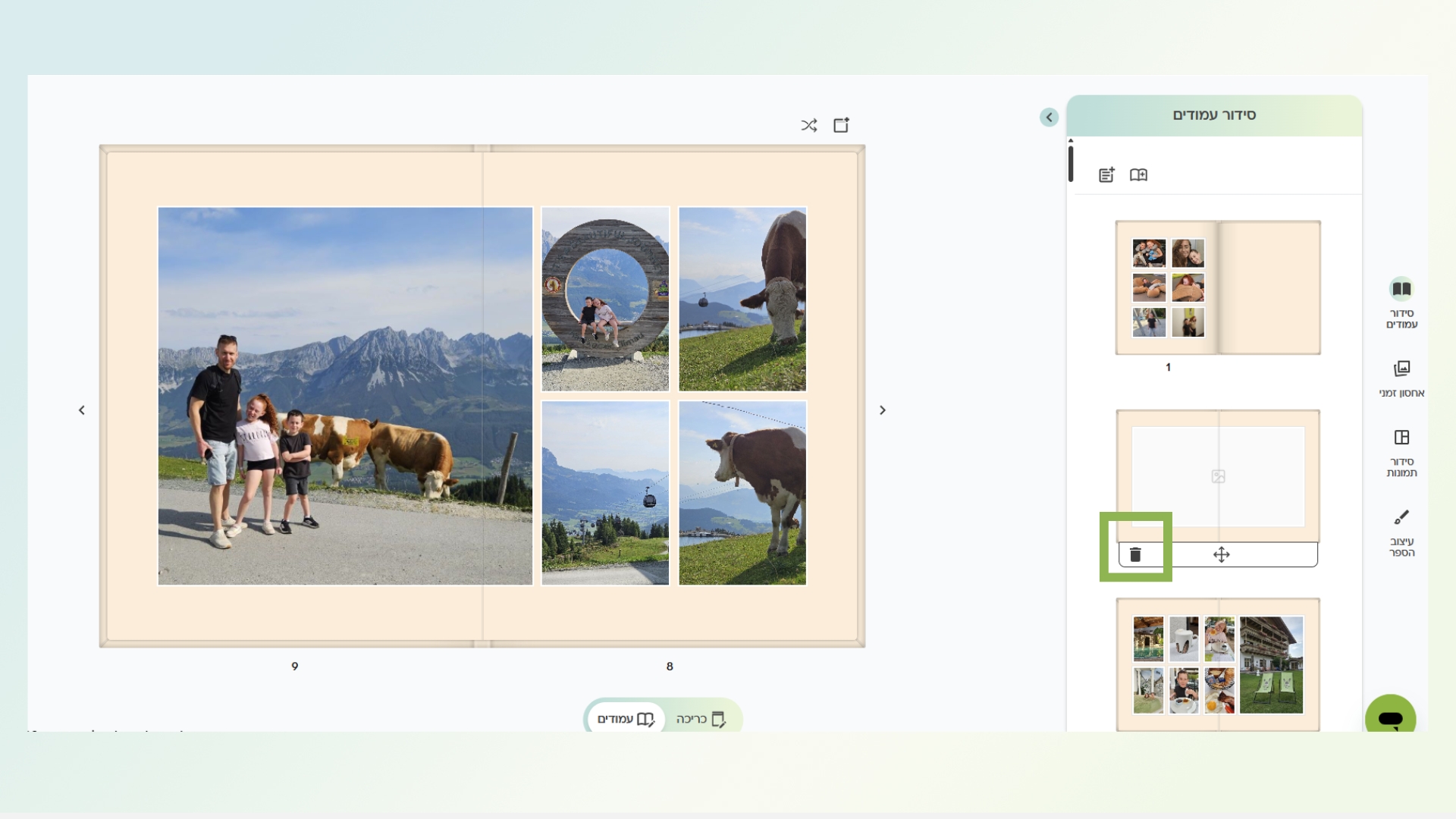Screen dimensions: 1456x819
Task: Click the panel scrollbar handle
Action: click(x=1071, y=164)
